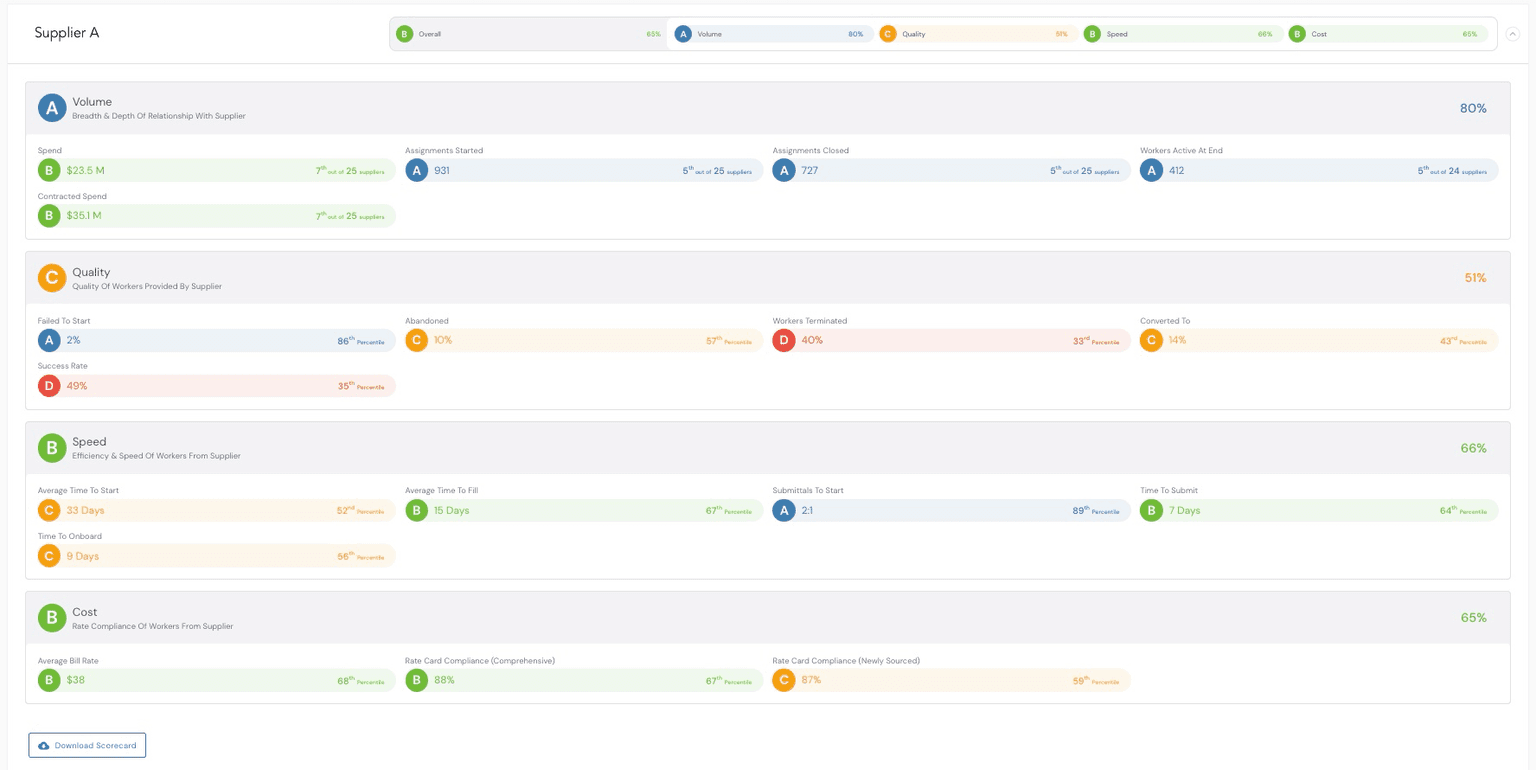
Task: Click the D grade badge for Workers Terminated
Action: tap(784, 341)
